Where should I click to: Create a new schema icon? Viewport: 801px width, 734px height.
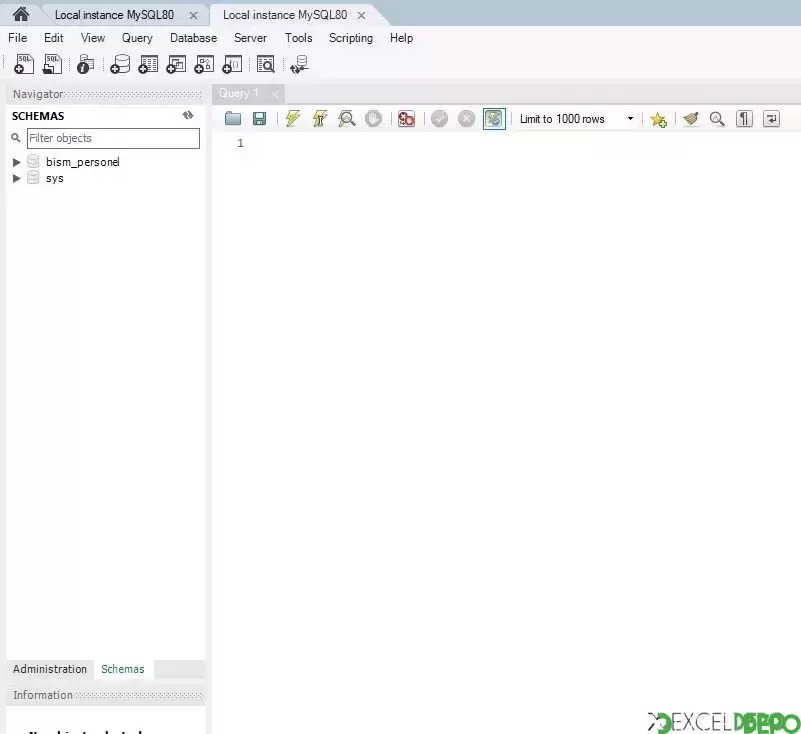[x=120, y=64]
